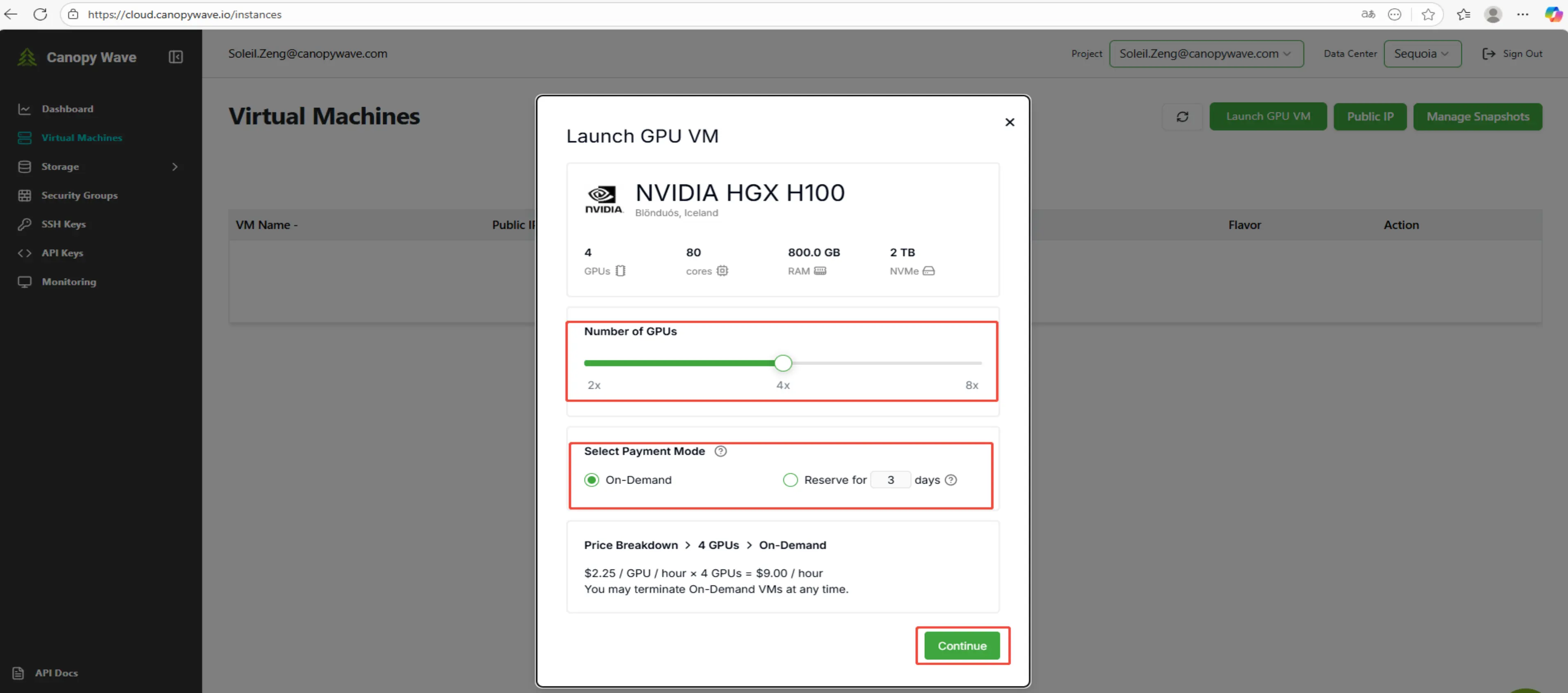Open the Data Center Sequoia dropdown
The image size is (1568, 693).
tap(1422, 54)
